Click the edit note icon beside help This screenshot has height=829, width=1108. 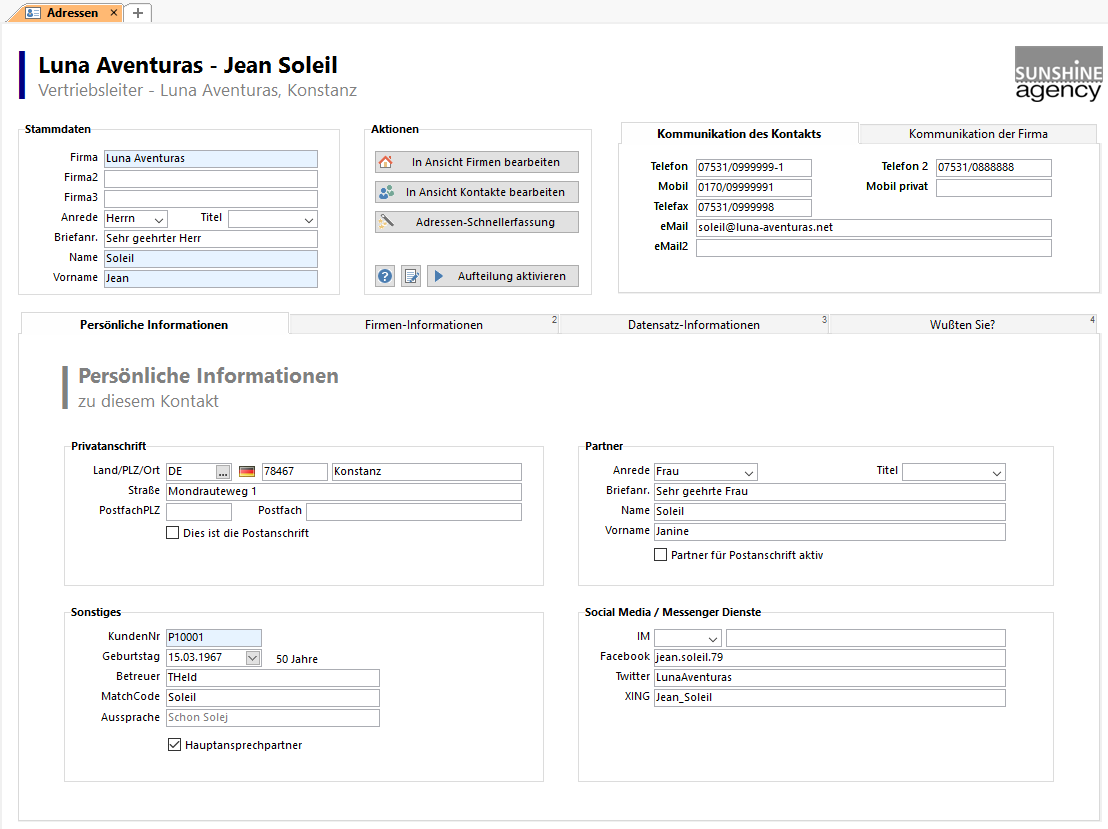[411, 277]
